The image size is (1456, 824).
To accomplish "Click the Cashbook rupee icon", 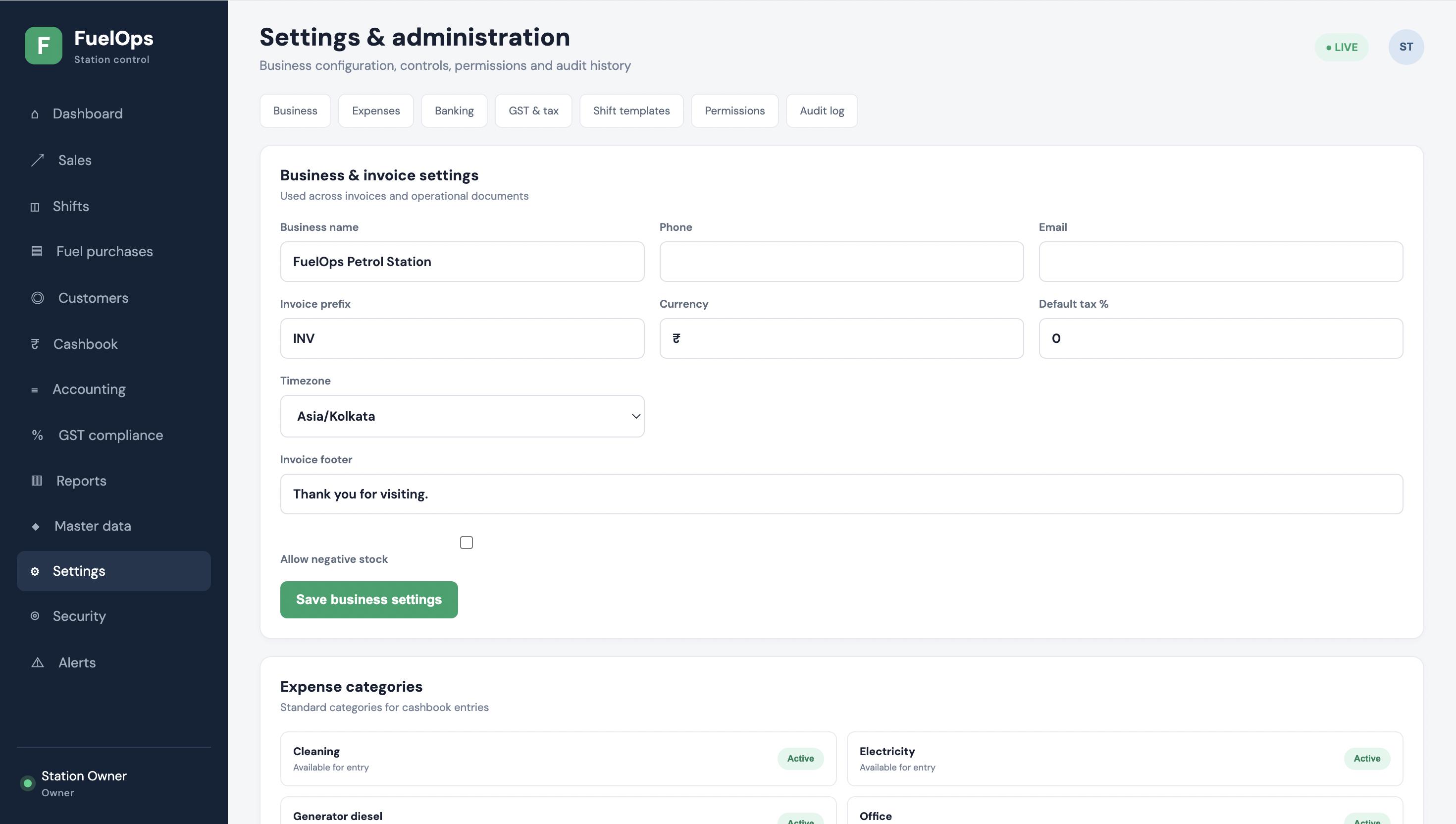I will point(35,344).
